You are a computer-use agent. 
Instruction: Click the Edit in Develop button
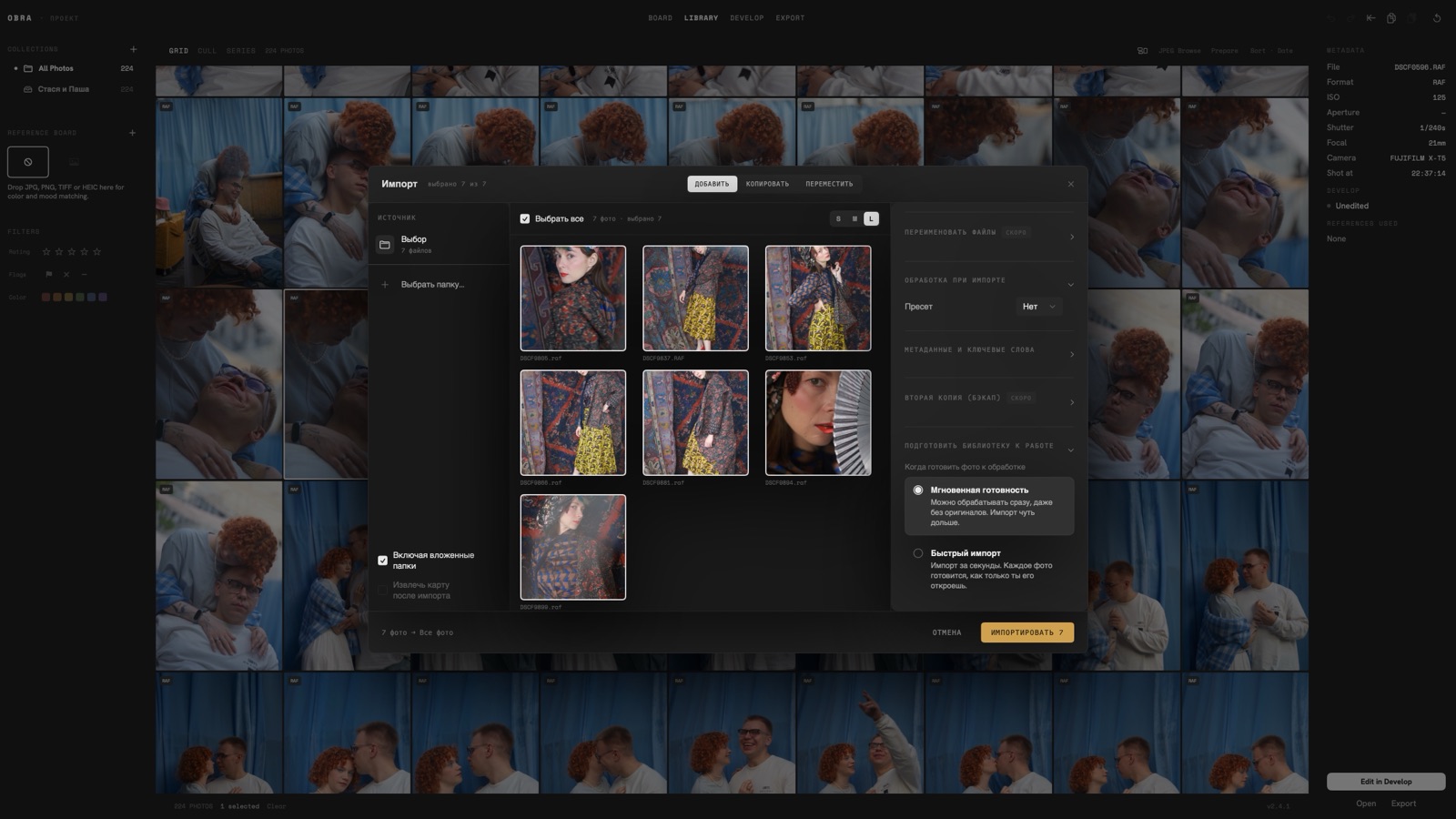(x=1386, y=782)
